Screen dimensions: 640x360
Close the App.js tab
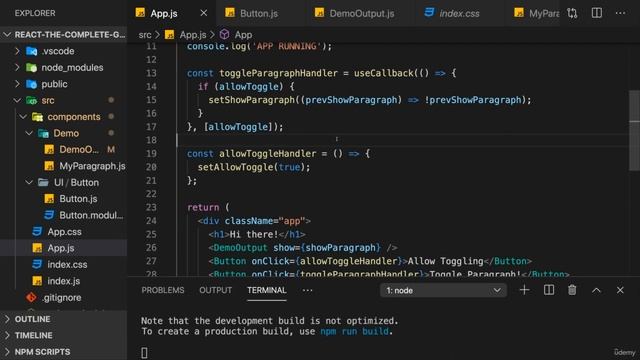(204, 13)
